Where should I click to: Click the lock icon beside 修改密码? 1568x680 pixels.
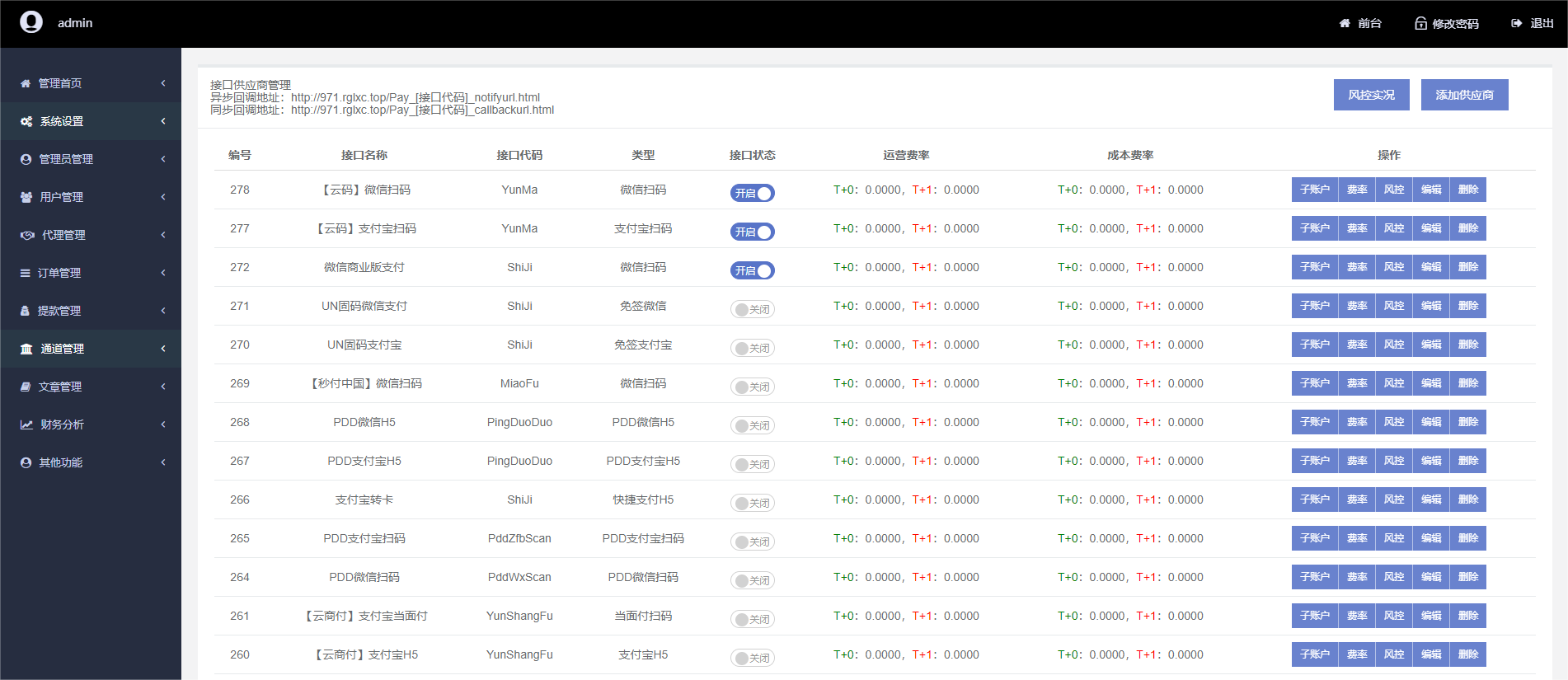point(1420,23)
